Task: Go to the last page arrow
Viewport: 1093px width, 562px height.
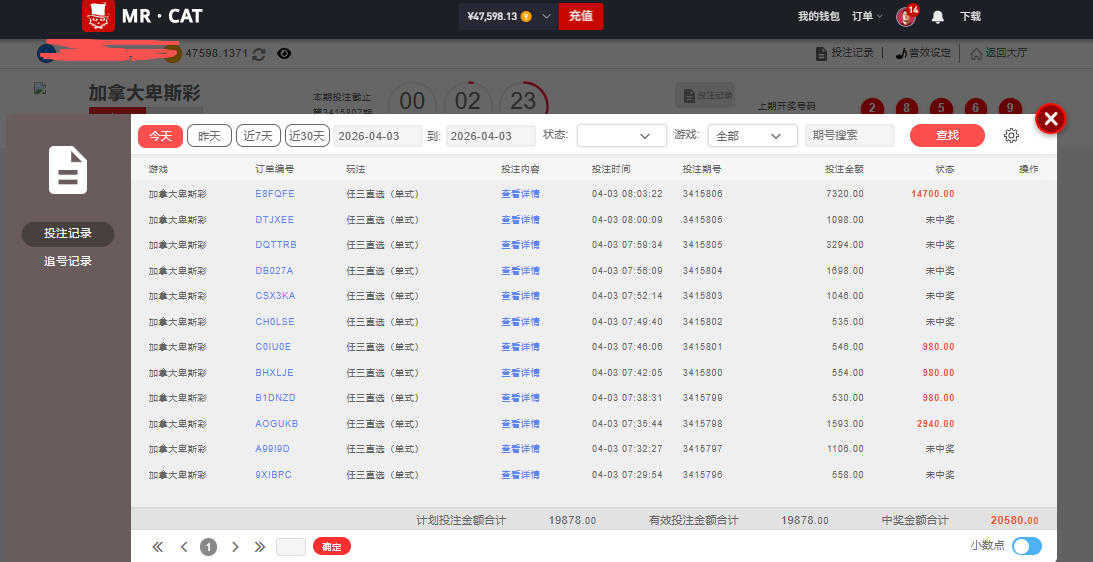Action: [260, 547]
